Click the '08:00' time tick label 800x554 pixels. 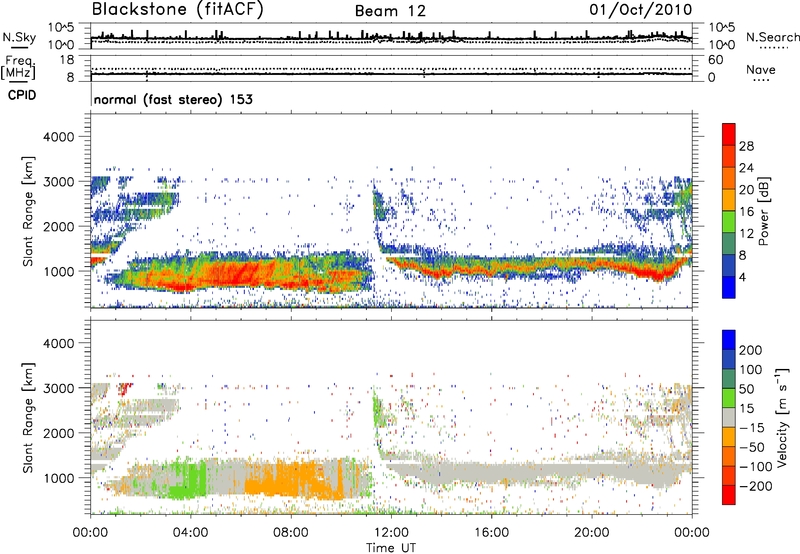pyautogui.click(x=291, y=533)
